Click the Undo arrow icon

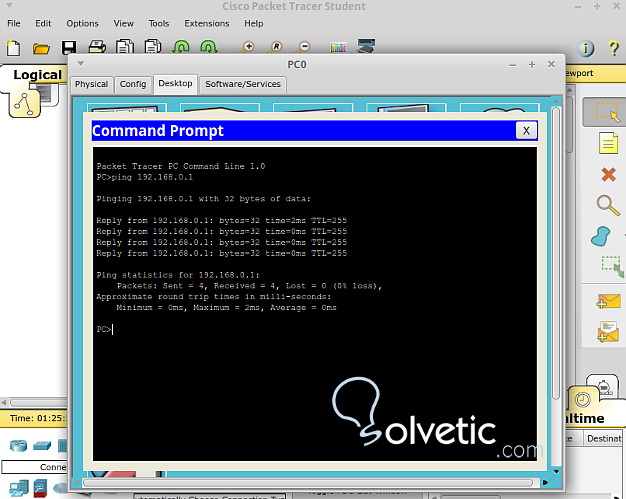[x=181, y=47]
